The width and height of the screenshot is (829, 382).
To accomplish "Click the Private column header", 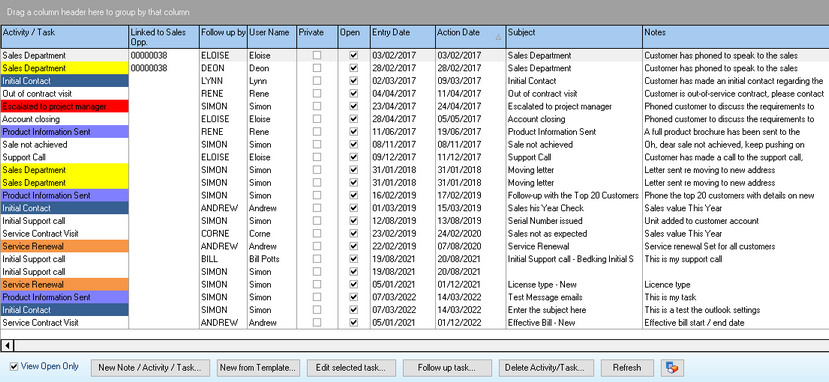I will (x=317, y=37).
